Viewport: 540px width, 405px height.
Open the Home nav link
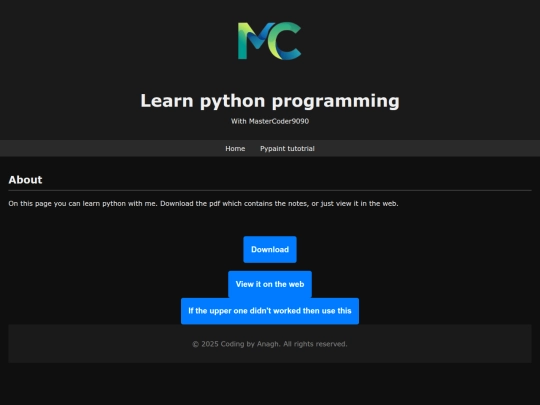[x=235, y=148]
